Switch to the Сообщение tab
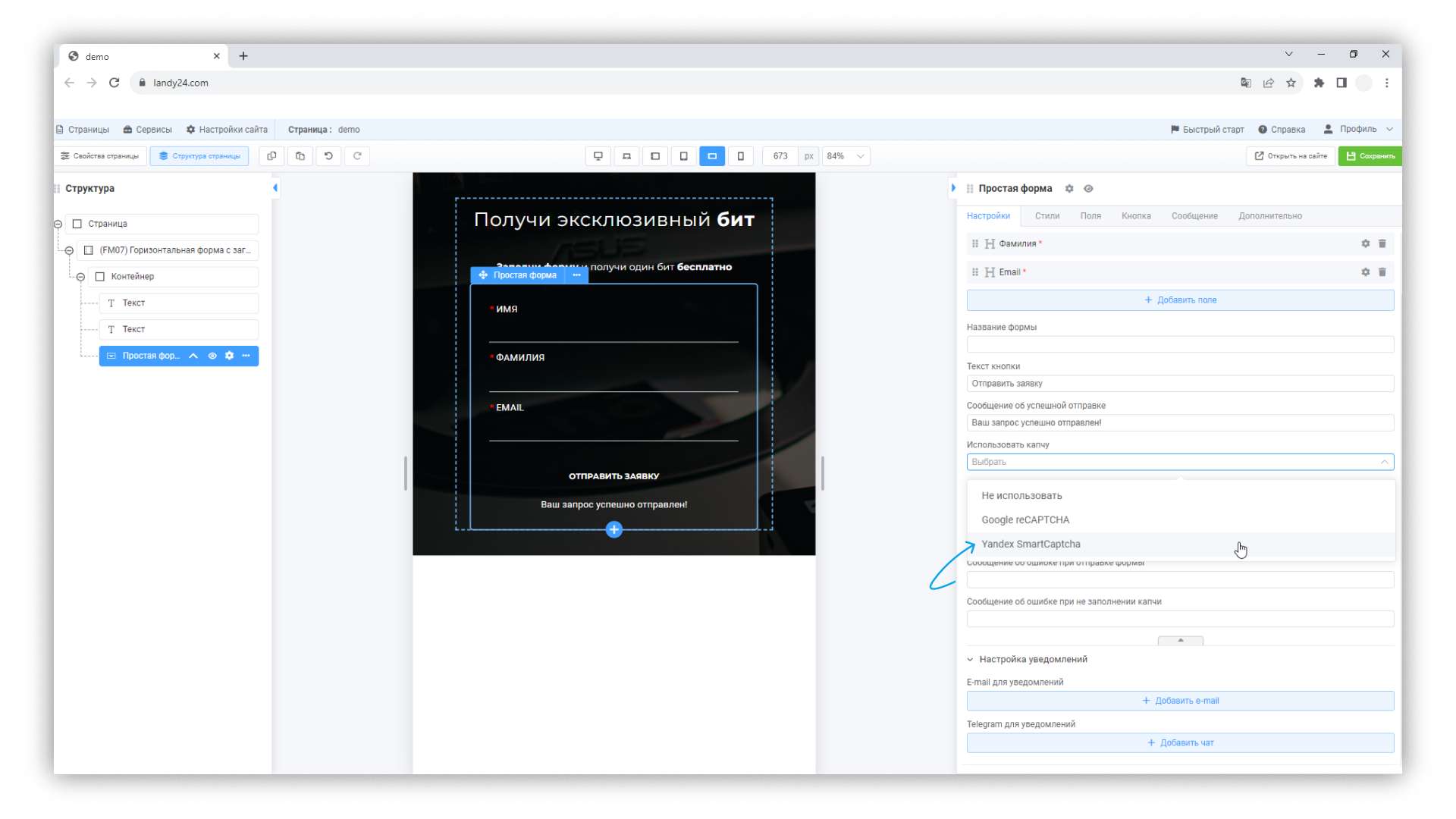 pyautogui.click(x=1194, y=216)
